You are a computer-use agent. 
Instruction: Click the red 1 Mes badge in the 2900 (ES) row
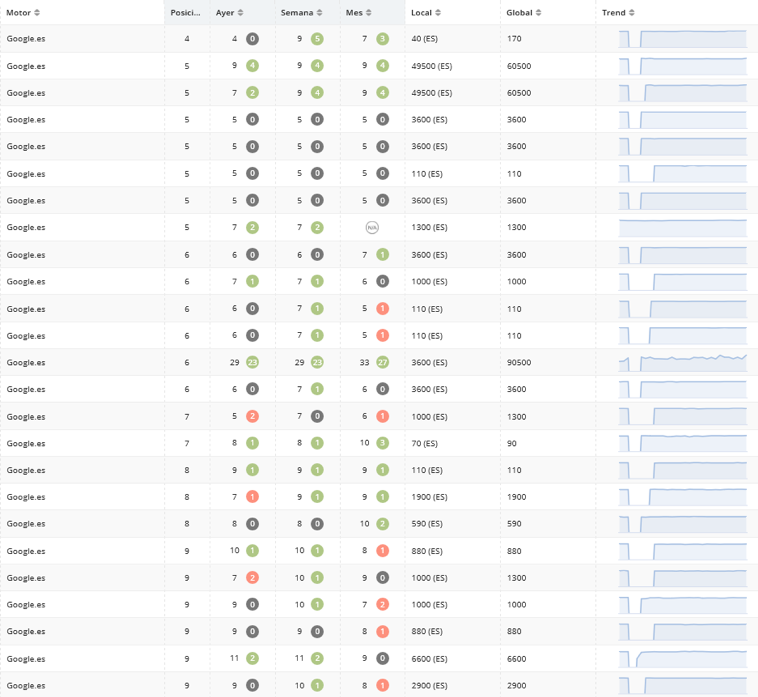click(x=382, y=685)
